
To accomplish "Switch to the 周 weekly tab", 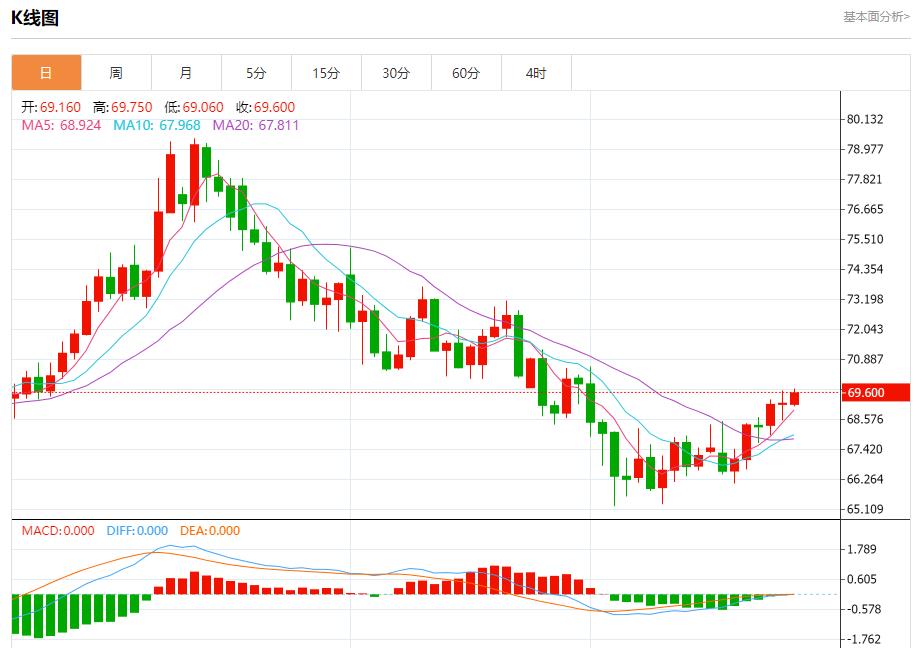I will click(x=116, y=73).
